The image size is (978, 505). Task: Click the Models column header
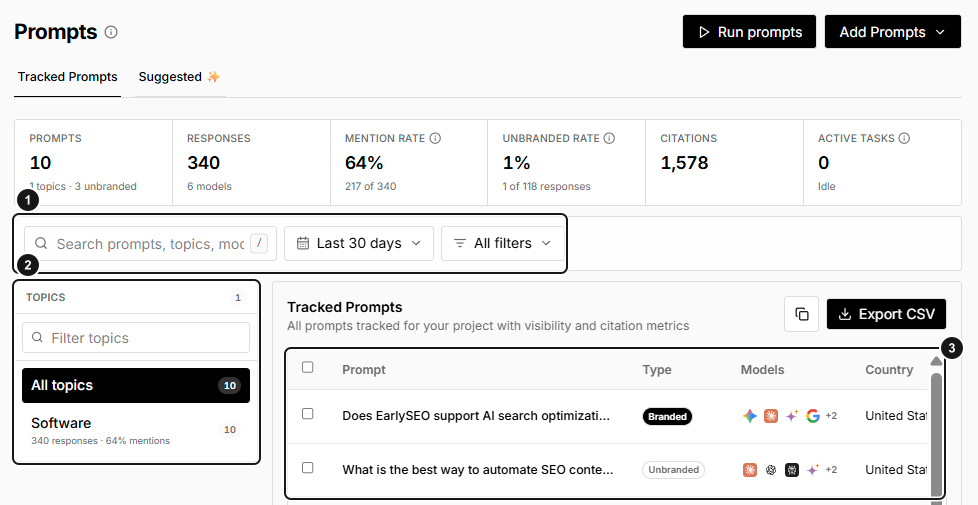(762, 370)
